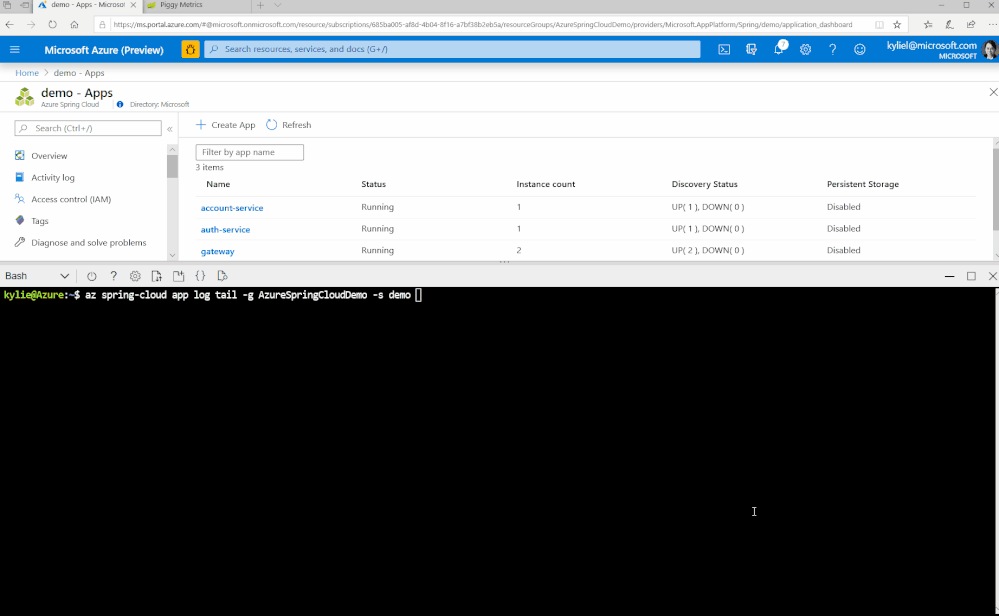
Task: Go to Home breadcrumb
Action: coord(27,73)
